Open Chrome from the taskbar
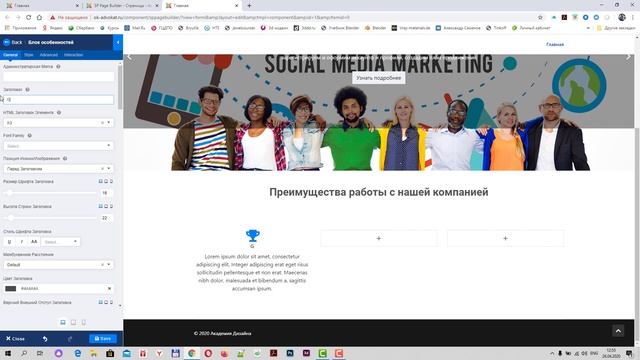The width and height of the screenshot is (640, 360). 191,353
